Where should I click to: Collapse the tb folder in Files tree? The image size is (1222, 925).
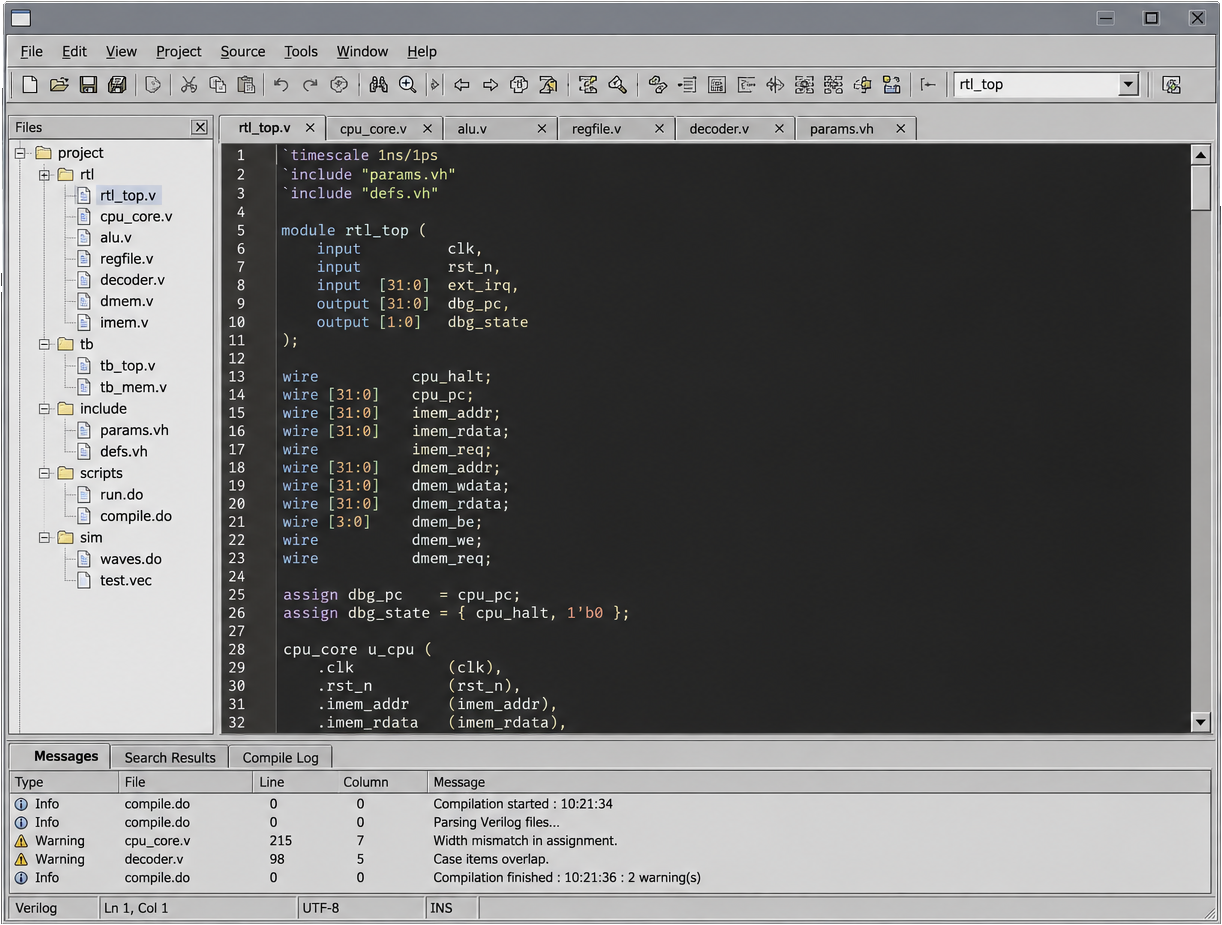coord(44,344)
